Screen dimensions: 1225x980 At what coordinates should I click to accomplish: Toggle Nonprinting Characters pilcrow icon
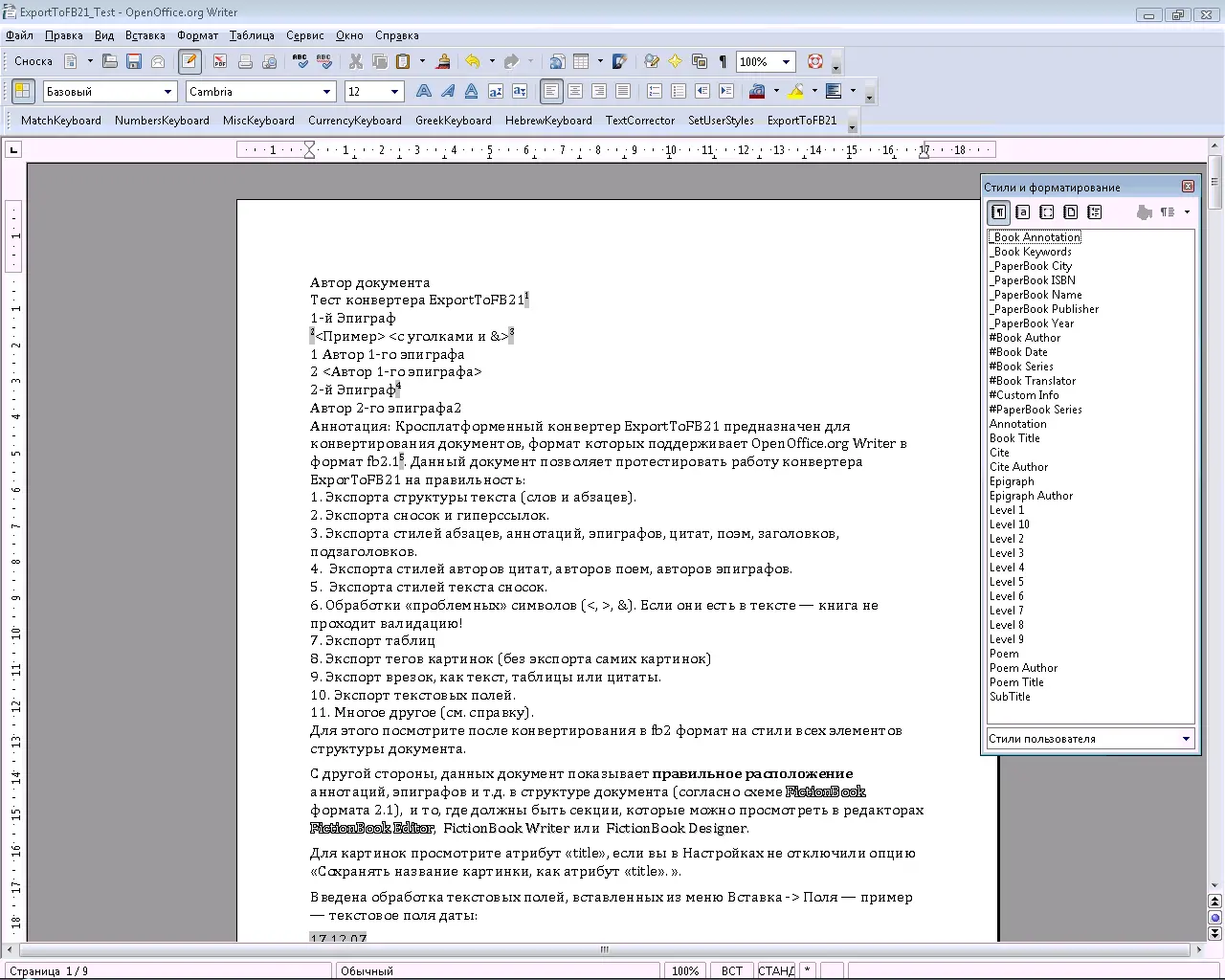(723, 61)
